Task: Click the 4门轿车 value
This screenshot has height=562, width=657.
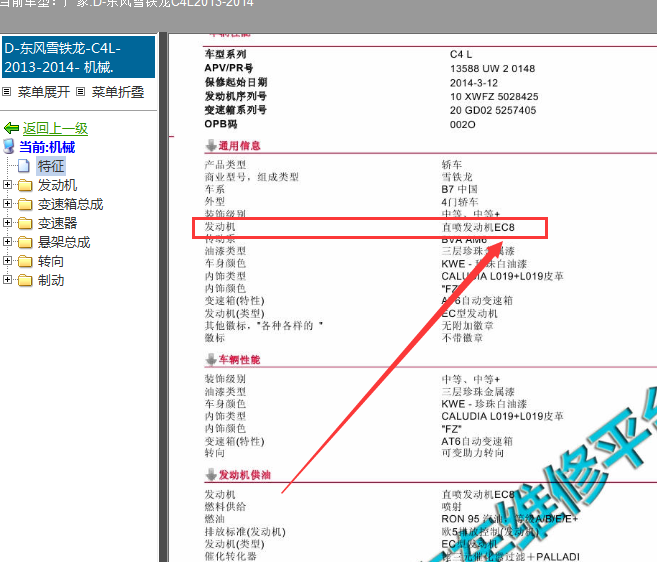Action: click(x=460, y=202)
